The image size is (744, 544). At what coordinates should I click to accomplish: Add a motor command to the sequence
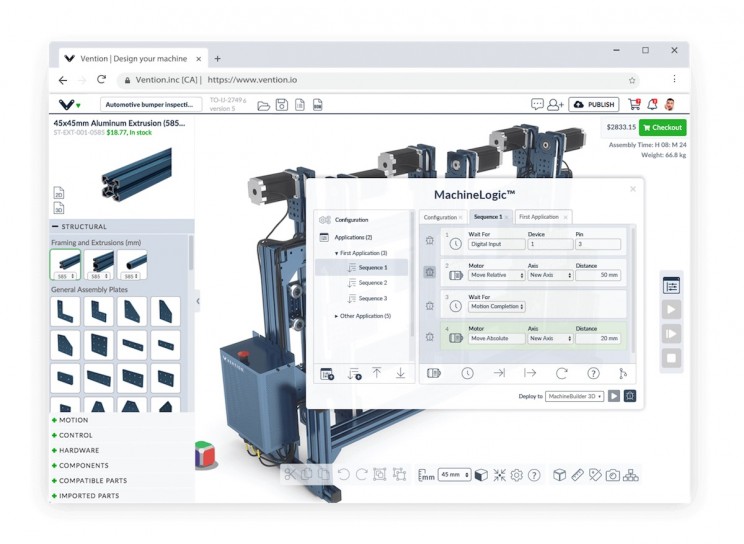(x=434, y=374)
